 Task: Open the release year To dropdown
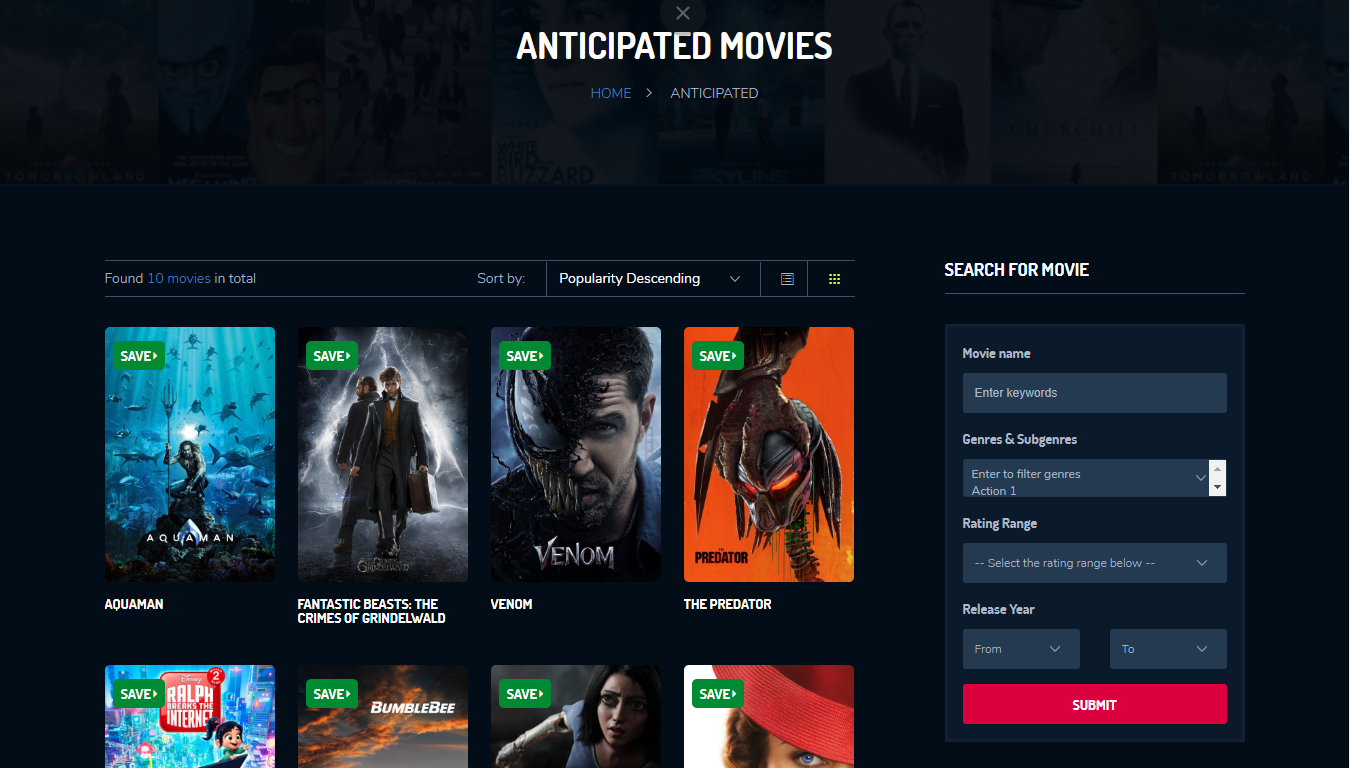[1168, 649]
